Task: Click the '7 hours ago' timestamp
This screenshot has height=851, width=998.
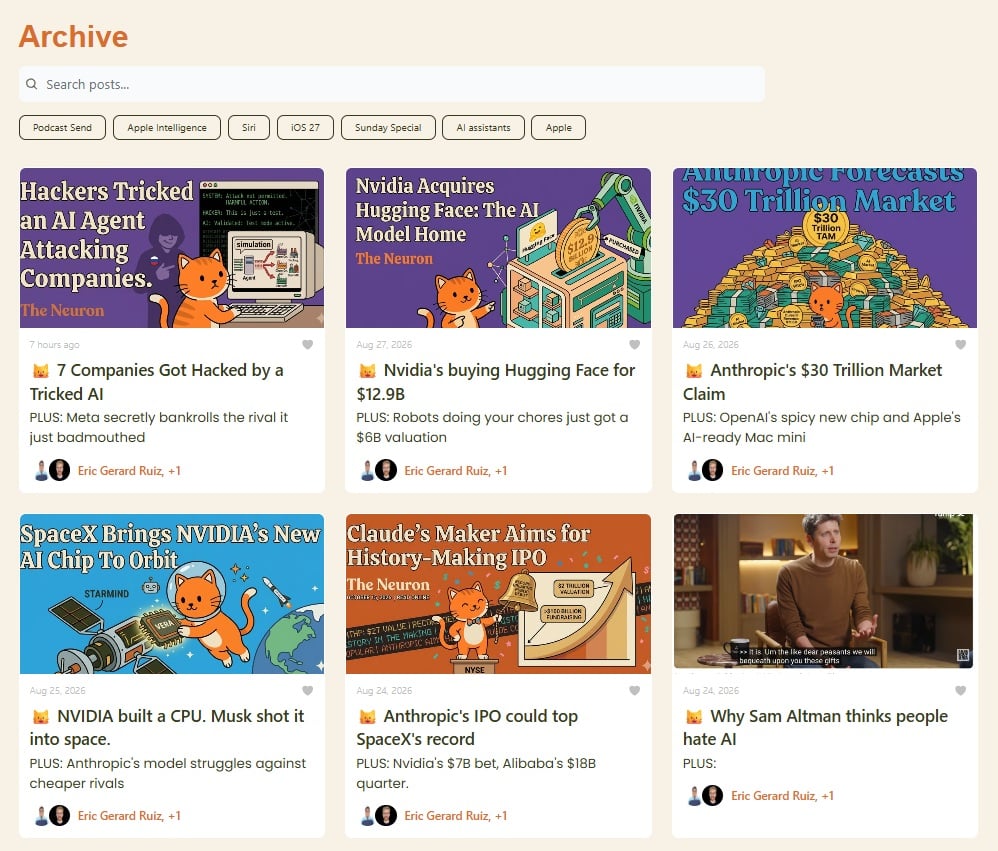Action: (x=54, y=344)
